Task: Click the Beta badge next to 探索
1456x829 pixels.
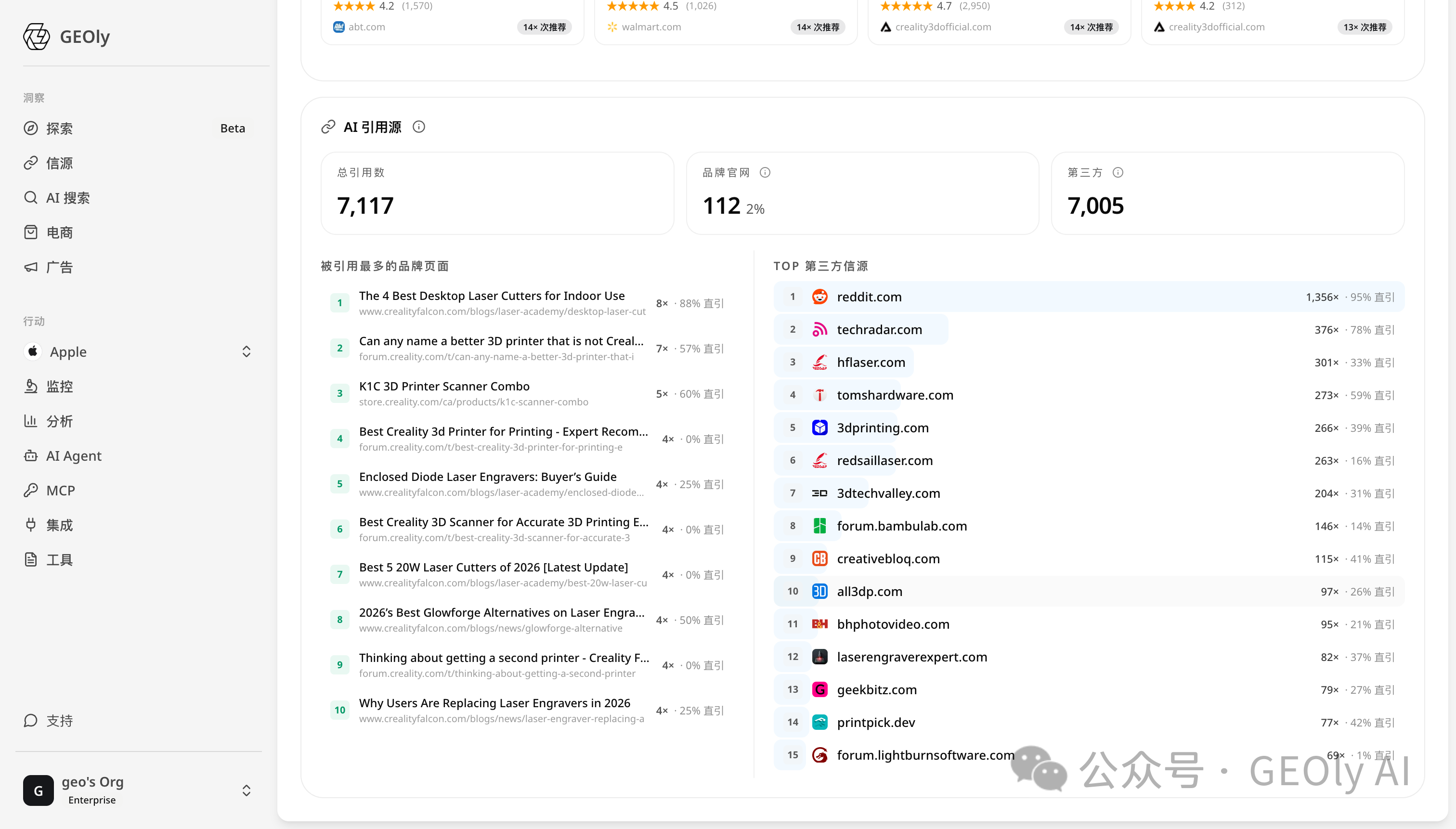Action: pos(233,128)
